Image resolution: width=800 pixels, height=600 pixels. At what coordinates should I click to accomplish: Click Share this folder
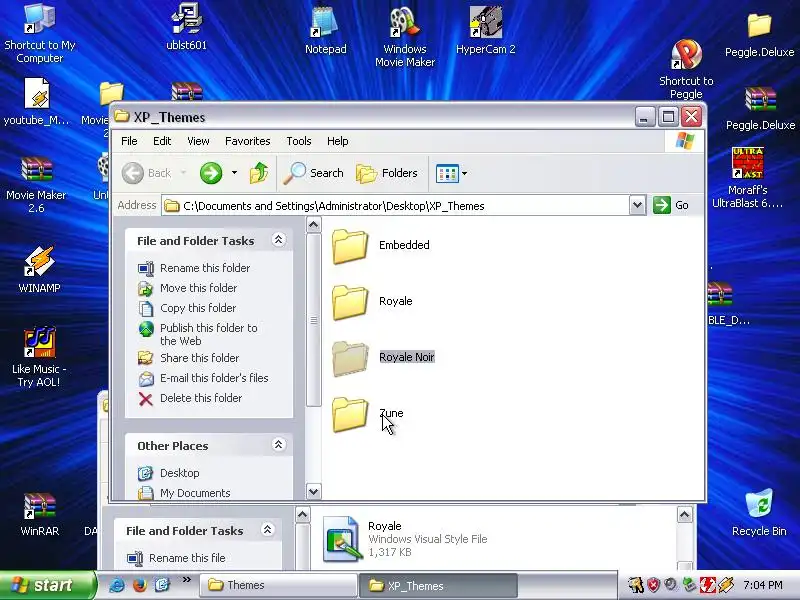188,358
